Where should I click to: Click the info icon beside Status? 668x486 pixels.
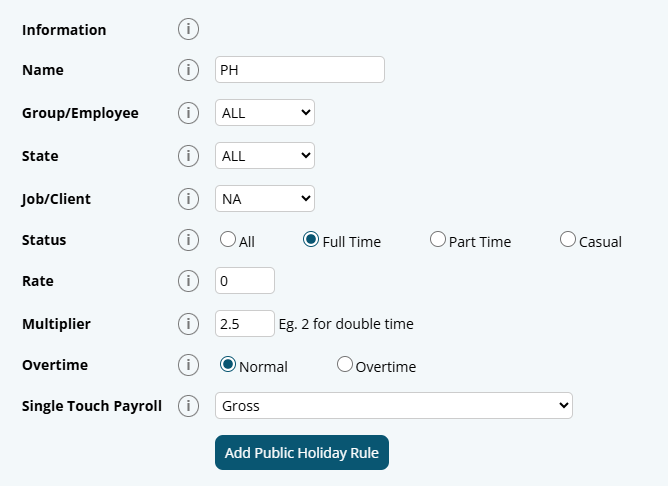click(188, 240)
